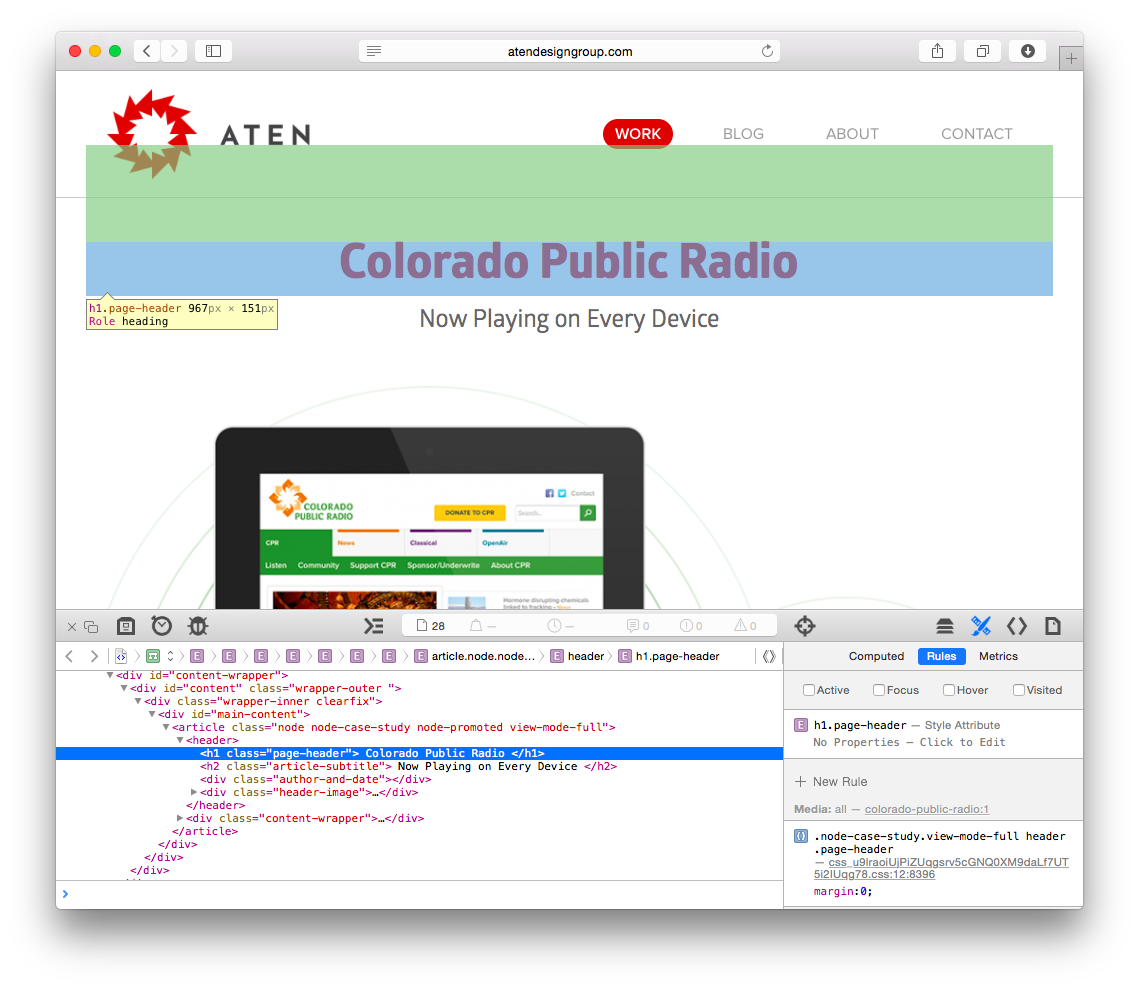Open the Debugger bug icon panel
The image size is (1139, 989).
198,626
